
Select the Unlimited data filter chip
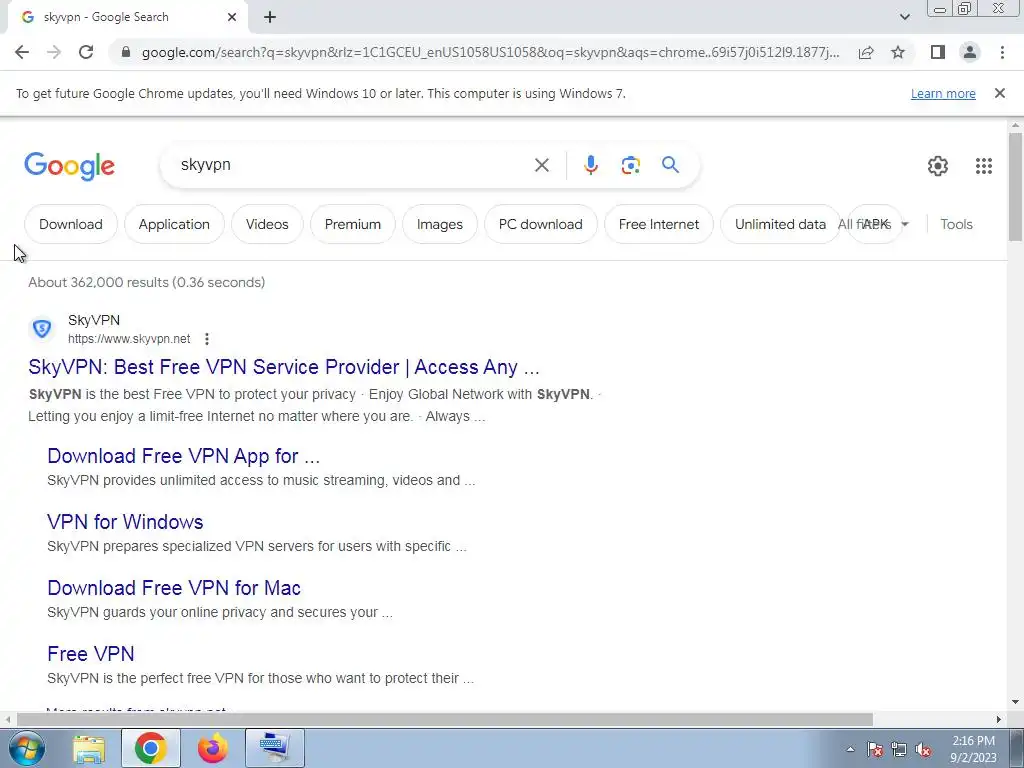click(780, 224)
